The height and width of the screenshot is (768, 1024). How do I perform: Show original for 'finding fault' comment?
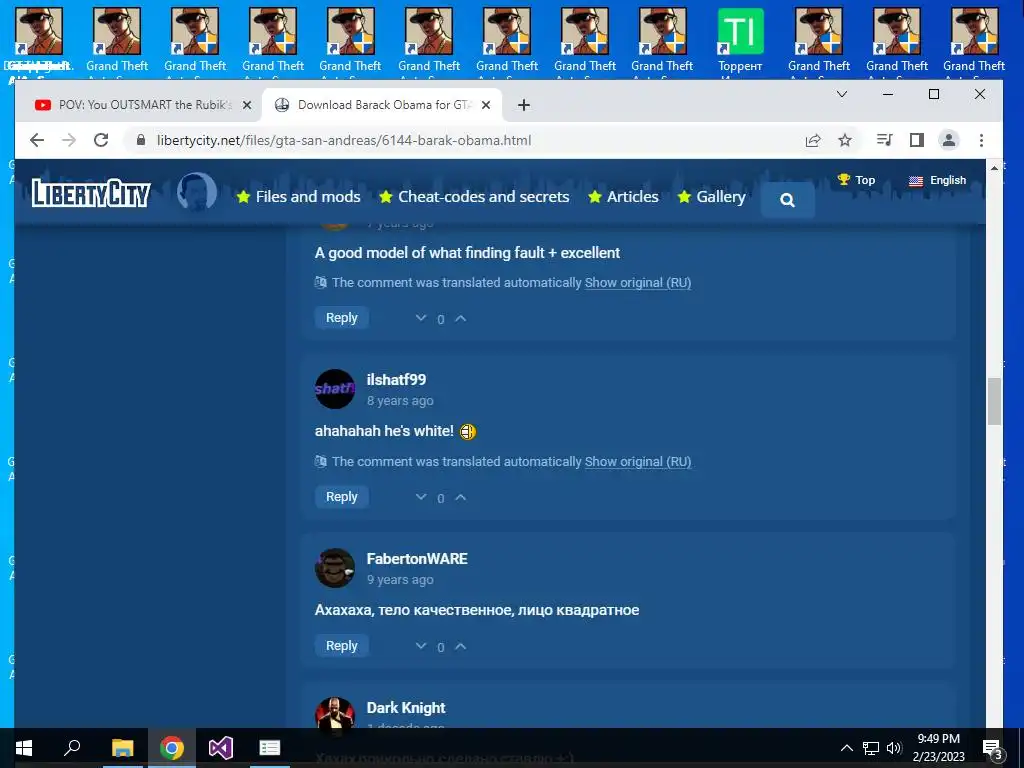[x=637, y=283]
